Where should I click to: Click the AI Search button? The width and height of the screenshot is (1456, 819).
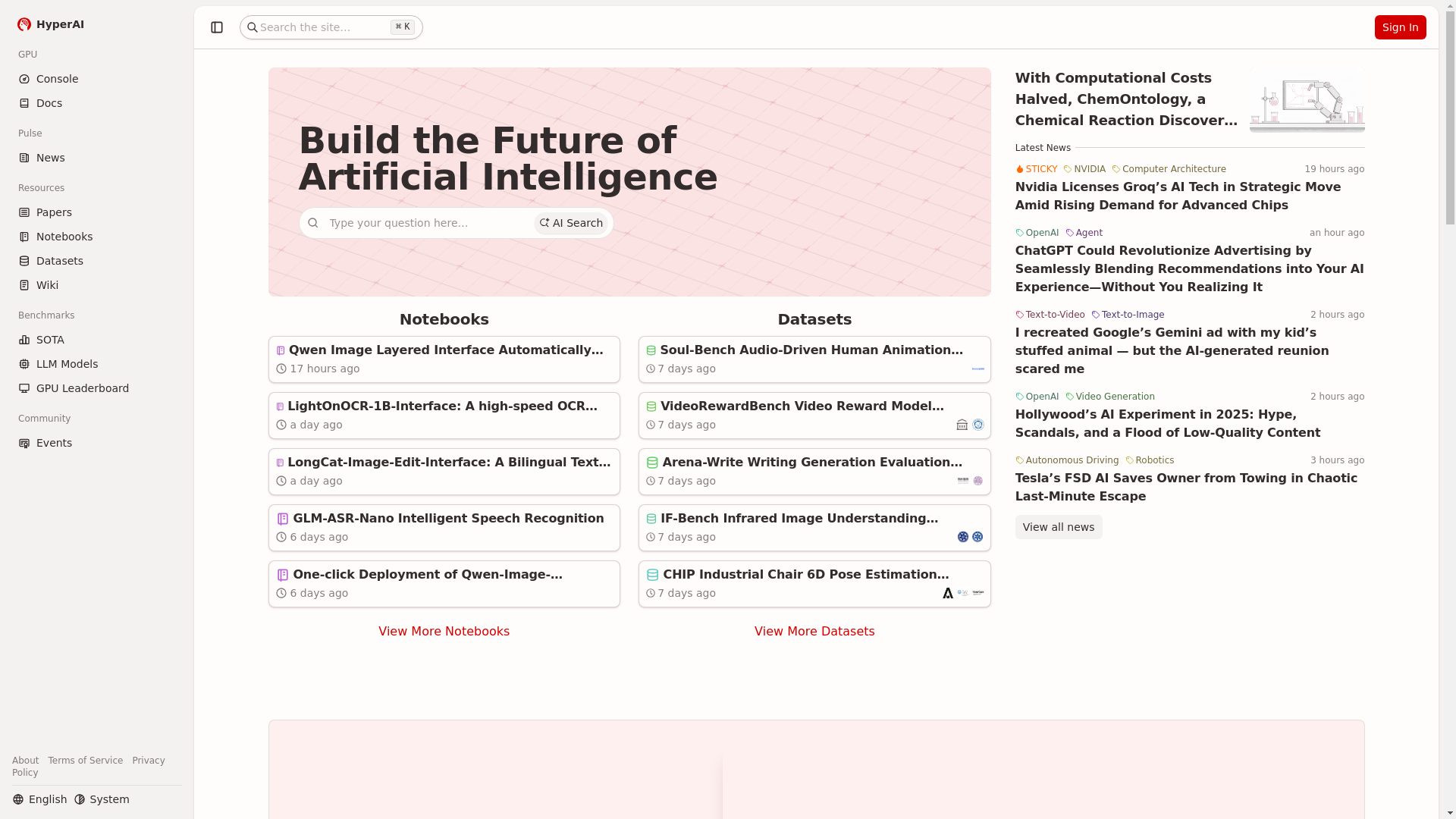[x=571, y=223]
